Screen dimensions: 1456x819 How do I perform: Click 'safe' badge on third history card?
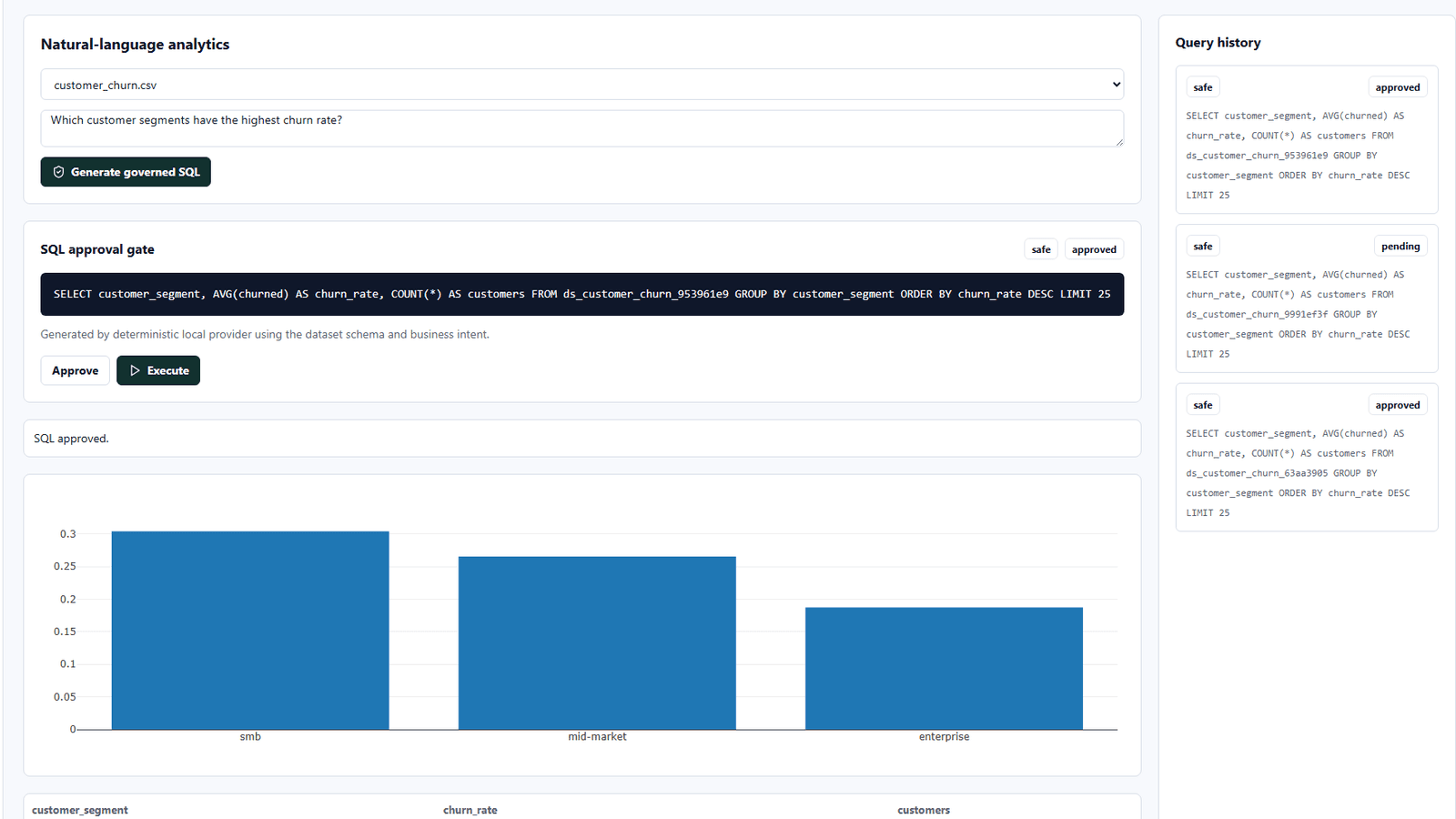coord(1203,405)
